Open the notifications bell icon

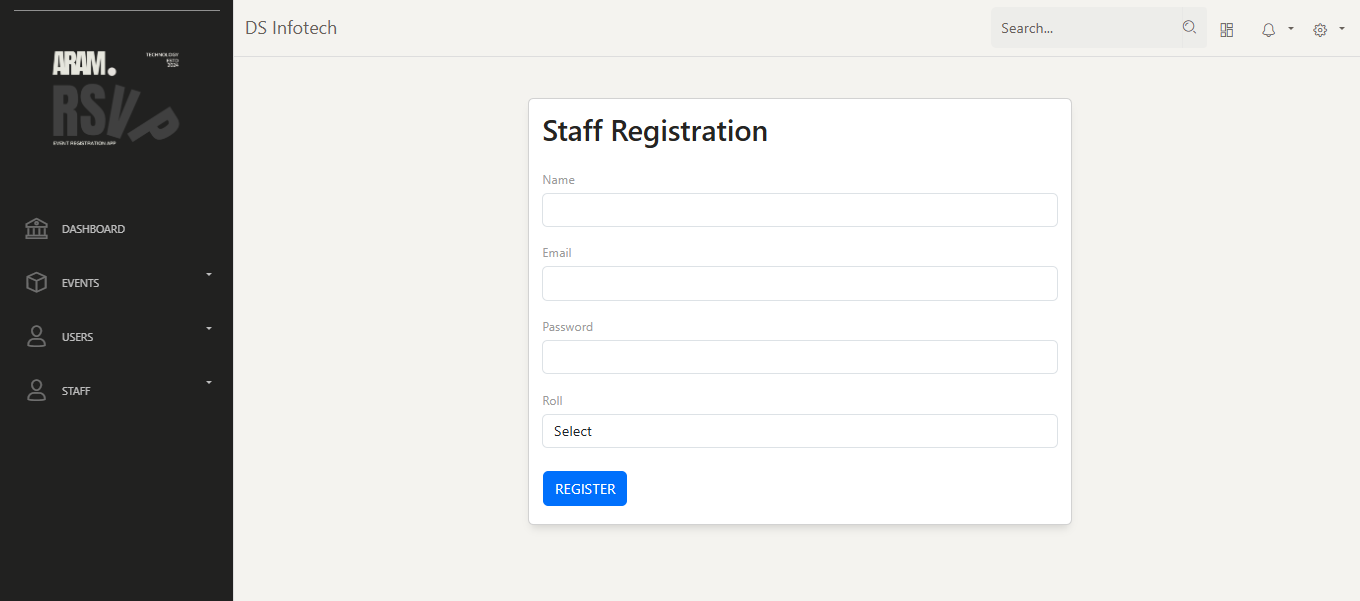(x=1268, y=30)
